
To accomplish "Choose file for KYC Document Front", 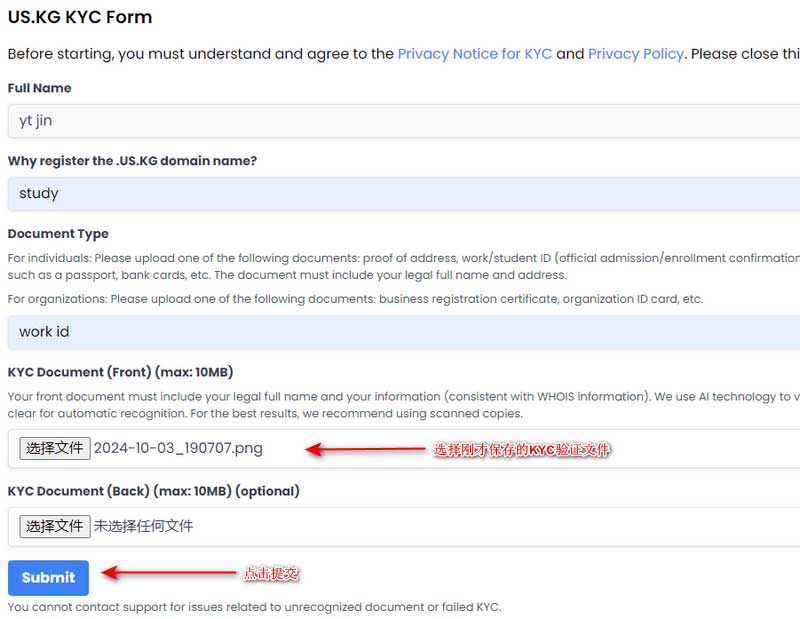I will pos(55,448).
